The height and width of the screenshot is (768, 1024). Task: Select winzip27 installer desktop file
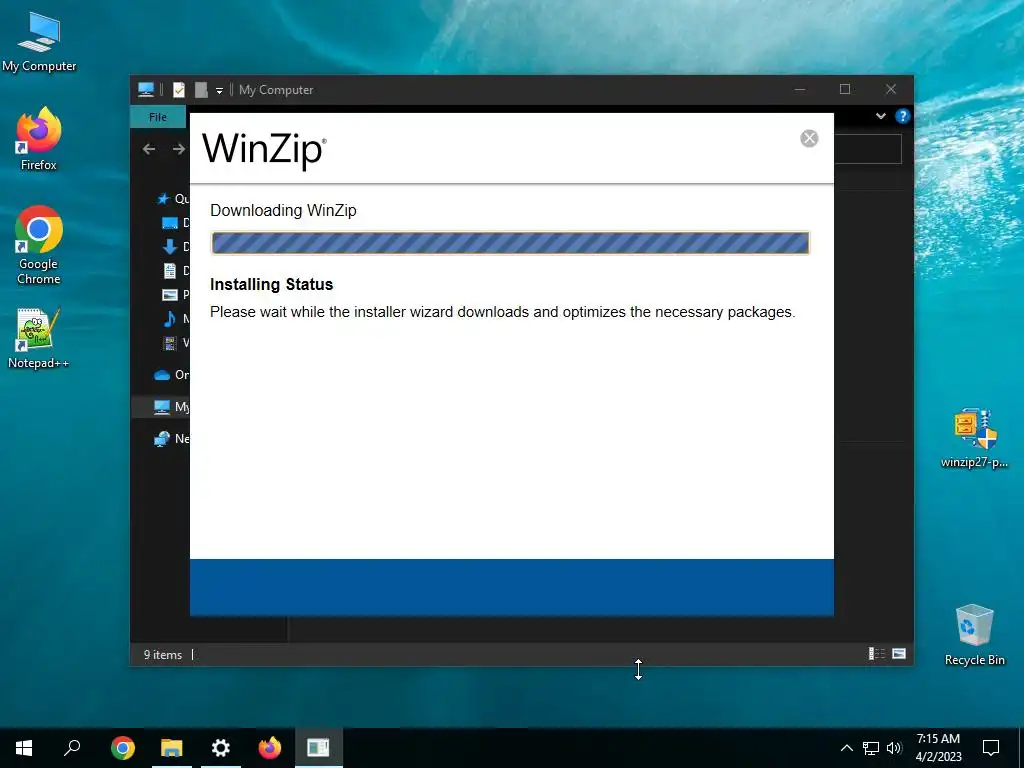[x=974, y=438]
